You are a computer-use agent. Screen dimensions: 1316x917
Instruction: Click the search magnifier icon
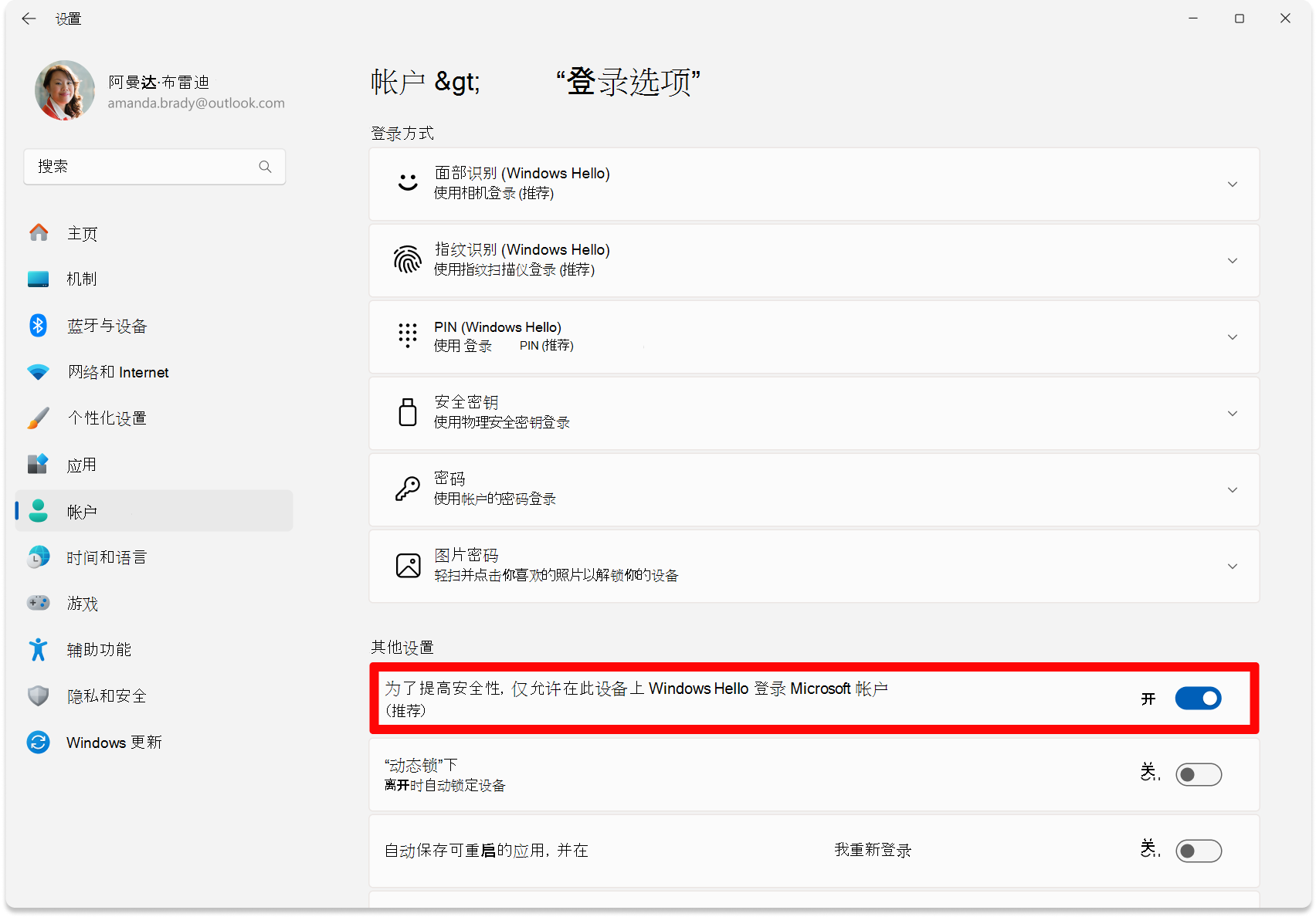[265, 167]
